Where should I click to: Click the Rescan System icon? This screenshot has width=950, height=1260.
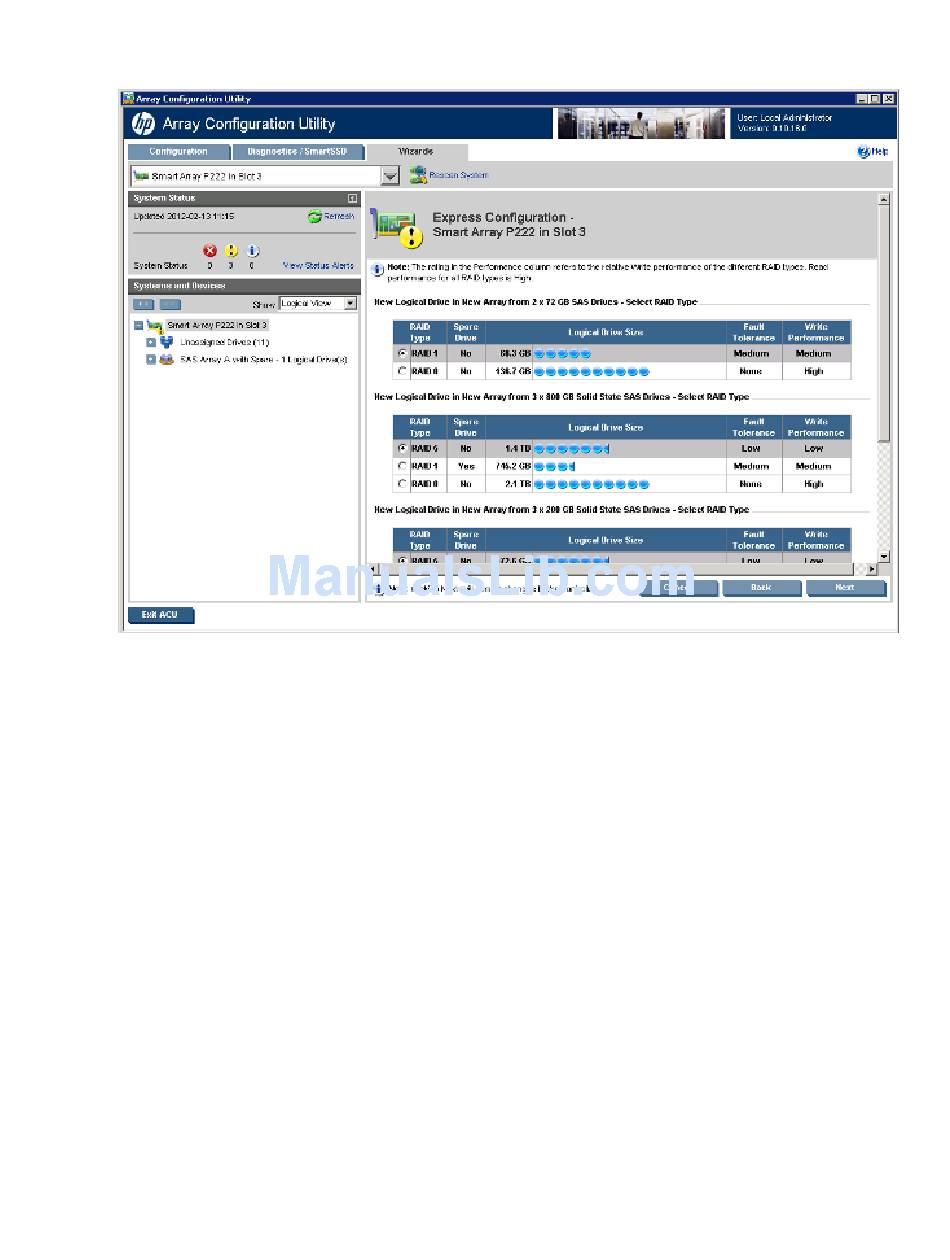pyautogui.click(x=418, y=174)
